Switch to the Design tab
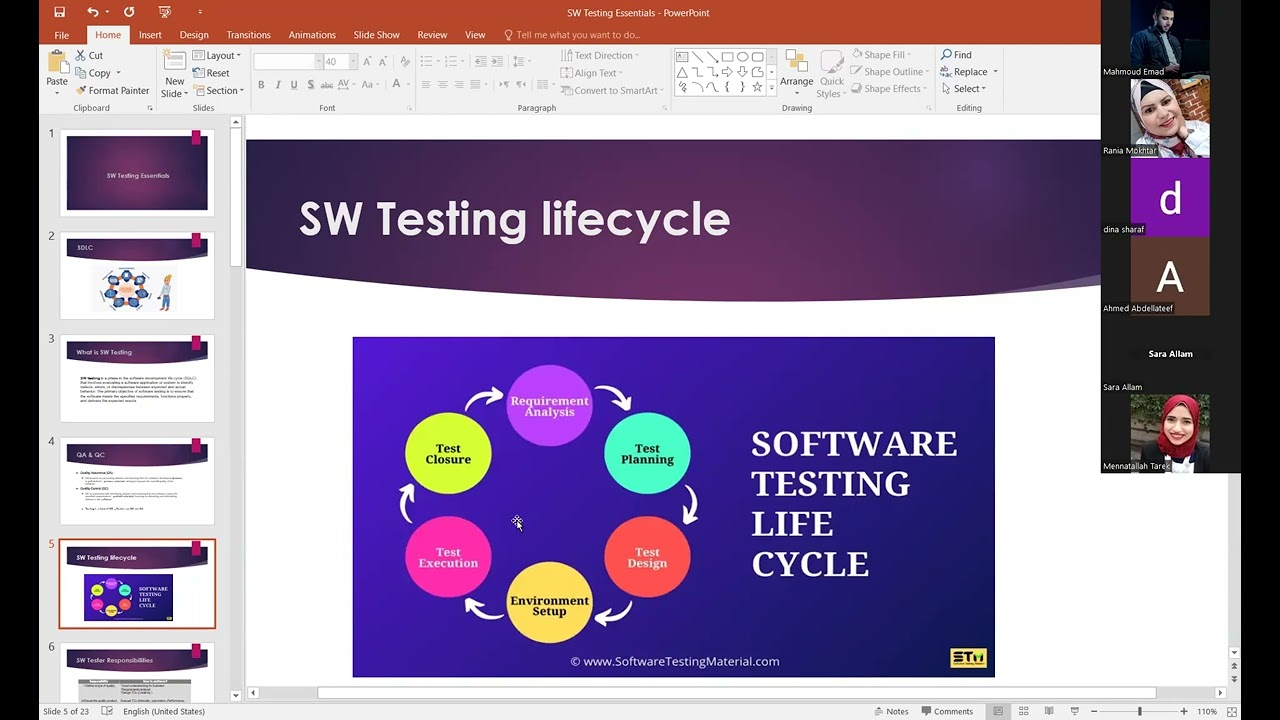 (194, 35)
